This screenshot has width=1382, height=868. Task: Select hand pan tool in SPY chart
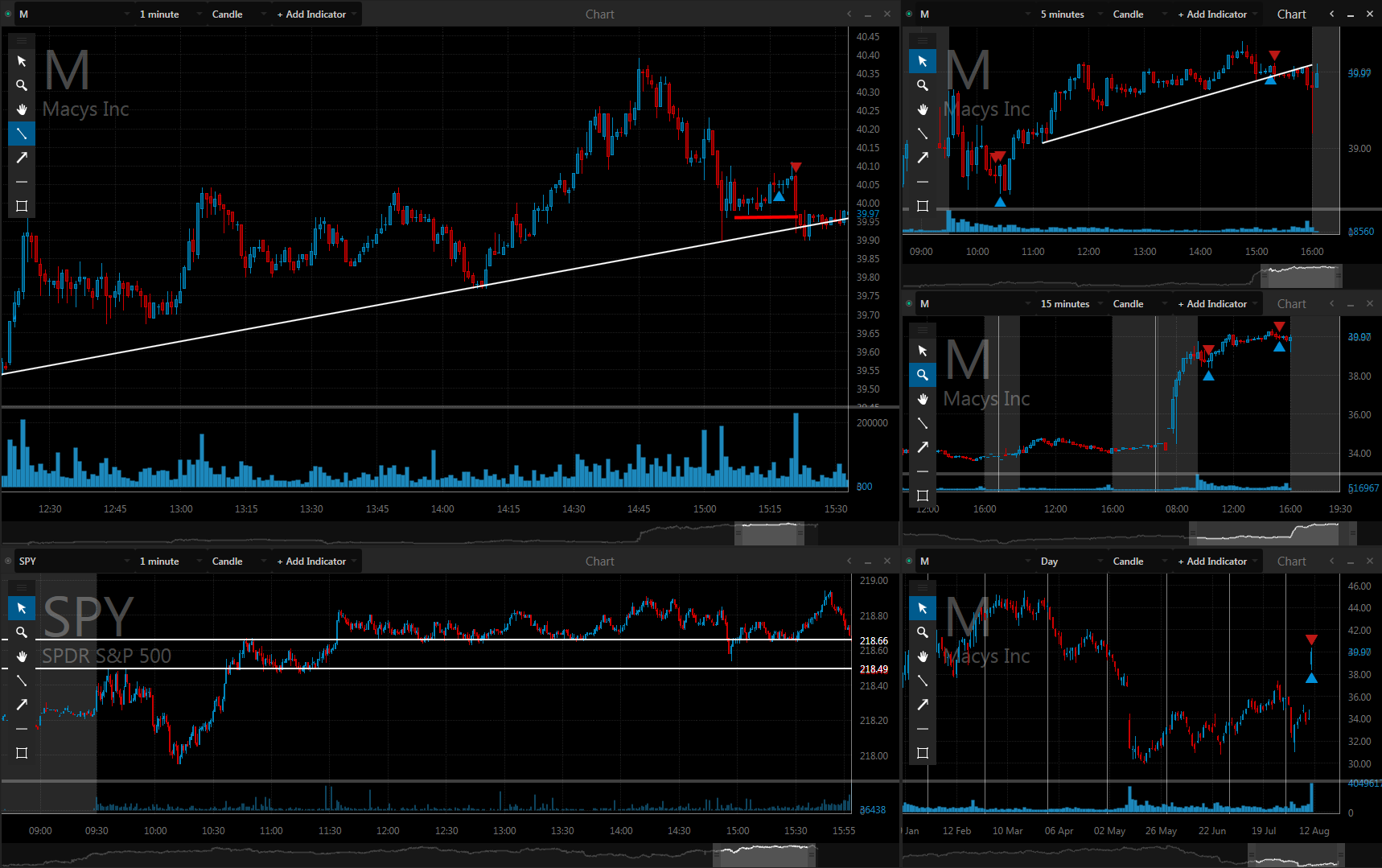point(22,656)
